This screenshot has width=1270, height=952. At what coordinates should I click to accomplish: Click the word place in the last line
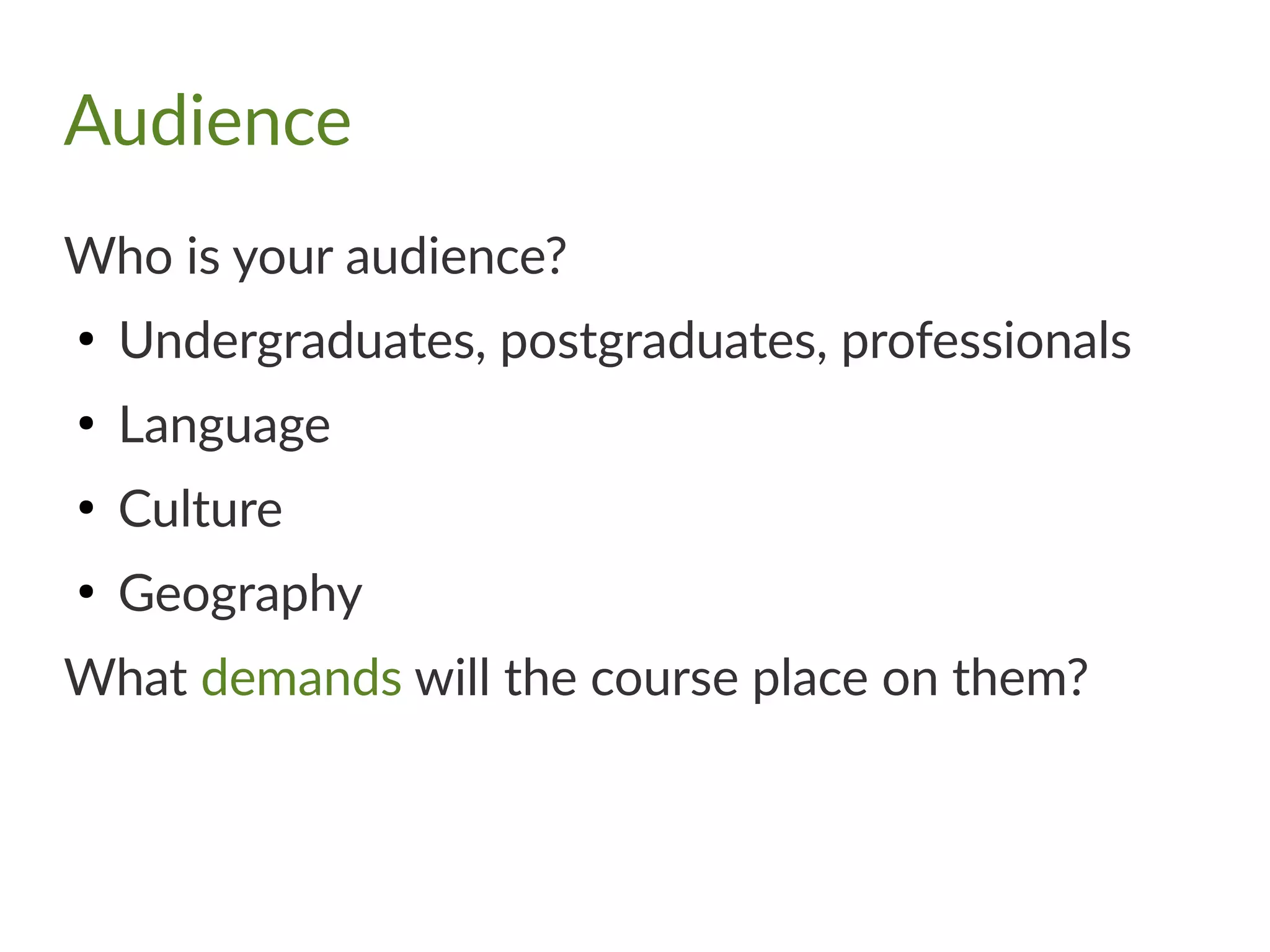(x=810, y=678)
